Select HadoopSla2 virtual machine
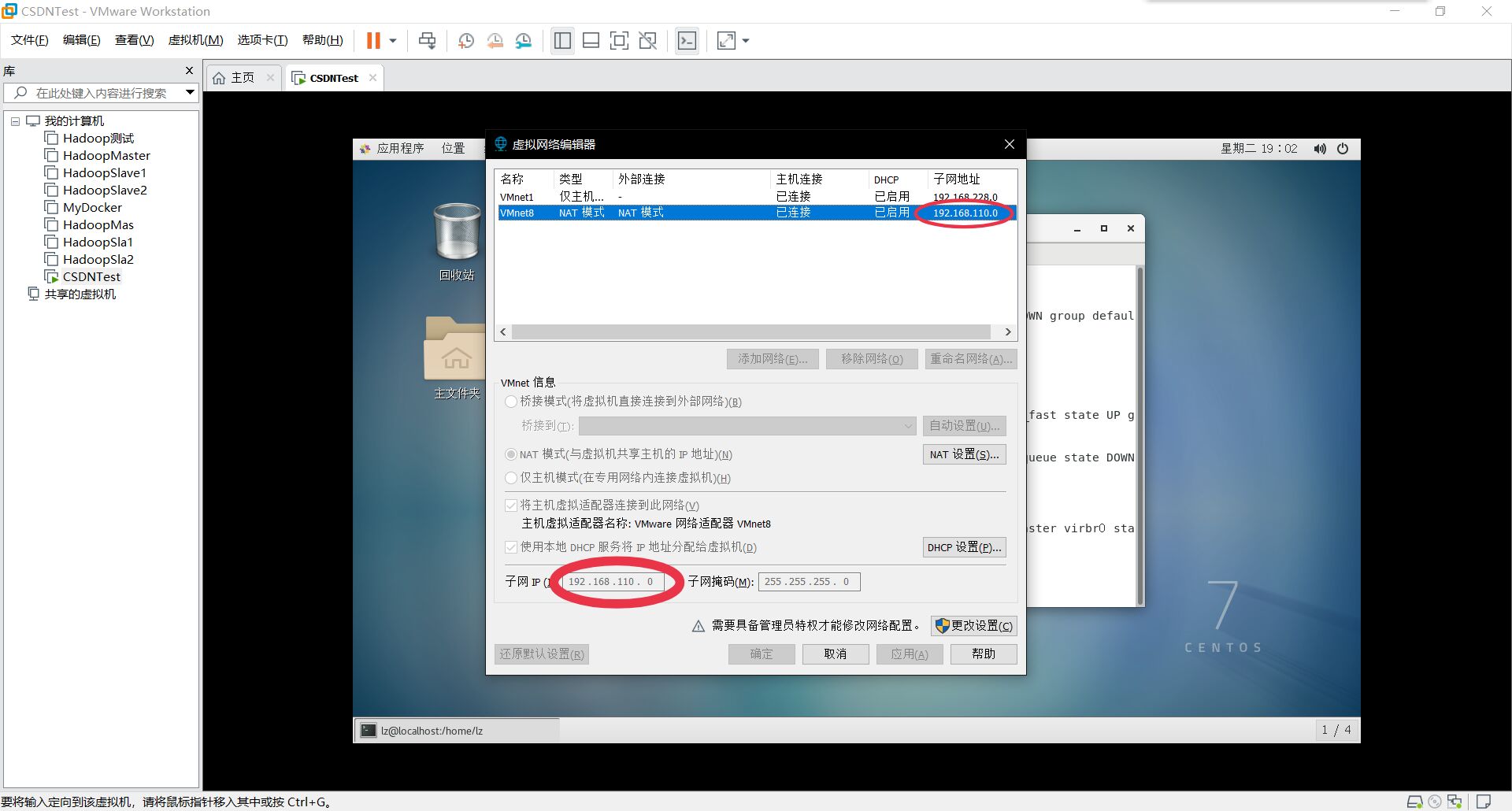The height and width of the screenshot is (811, 1512). 98,260
